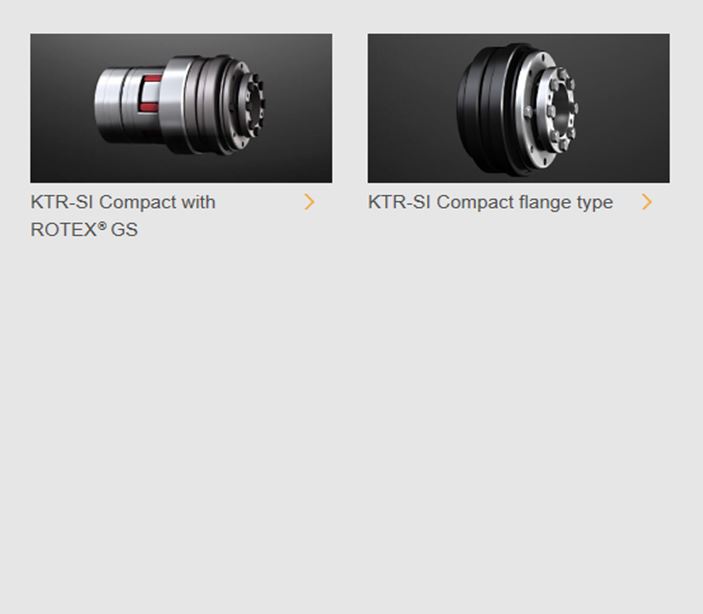
Task: Click the silver hub in the left product photo
Action: [x=112, y=105]
